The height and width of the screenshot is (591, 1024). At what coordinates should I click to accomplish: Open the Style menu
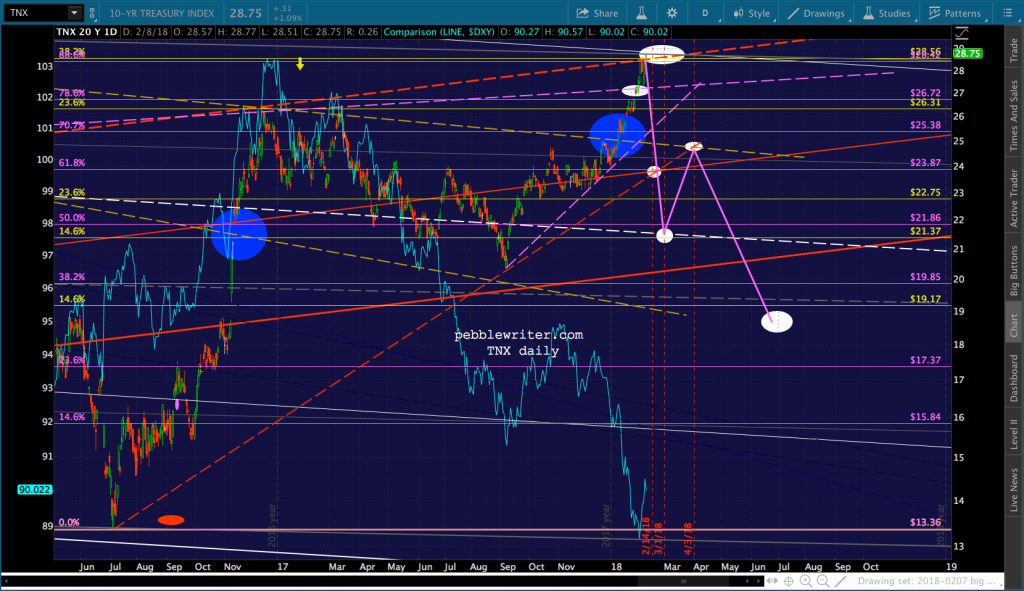[x=752, y=13]
